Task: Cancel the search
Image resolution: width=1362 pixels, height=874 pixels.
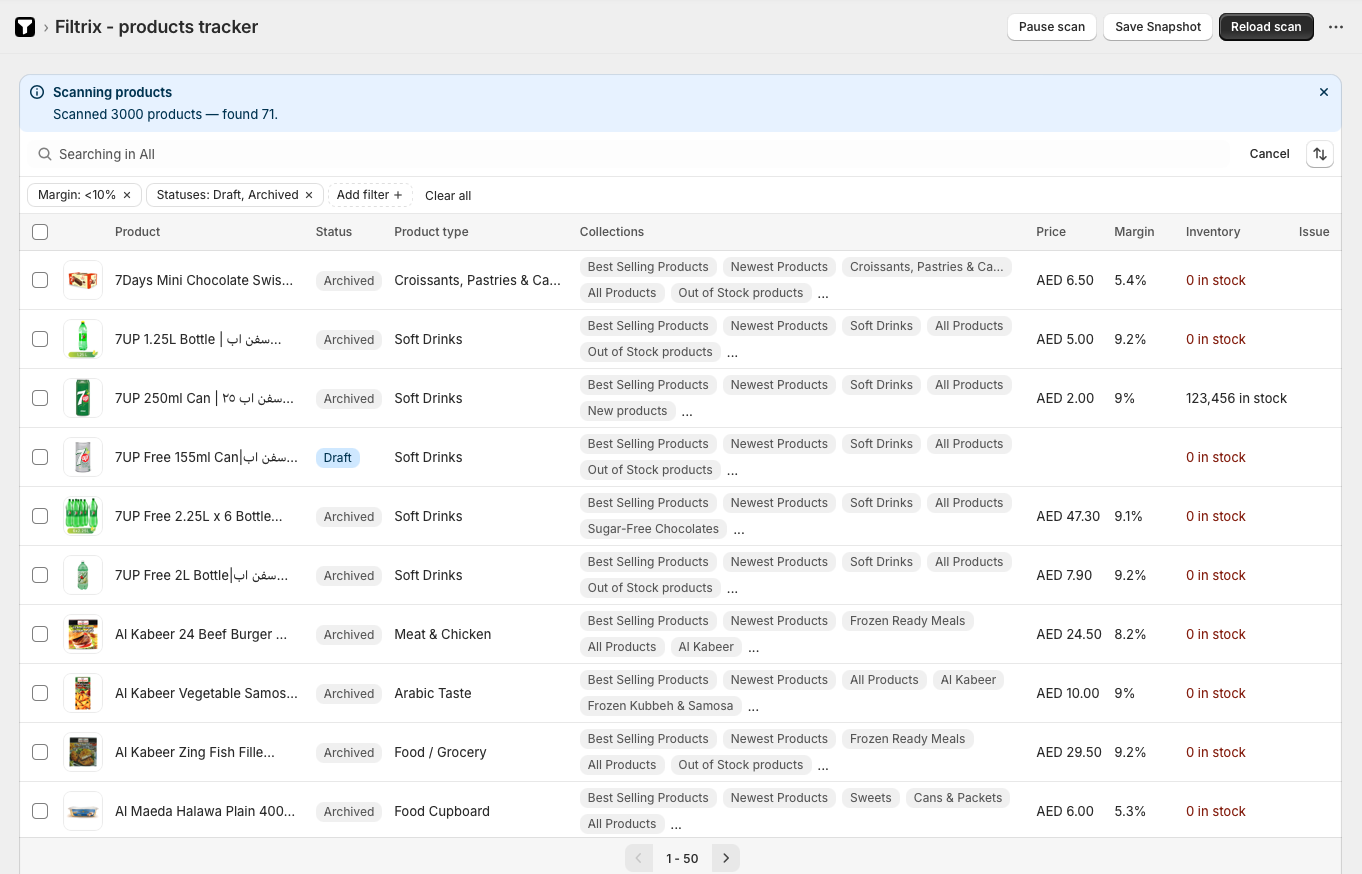Action: 1269,154
